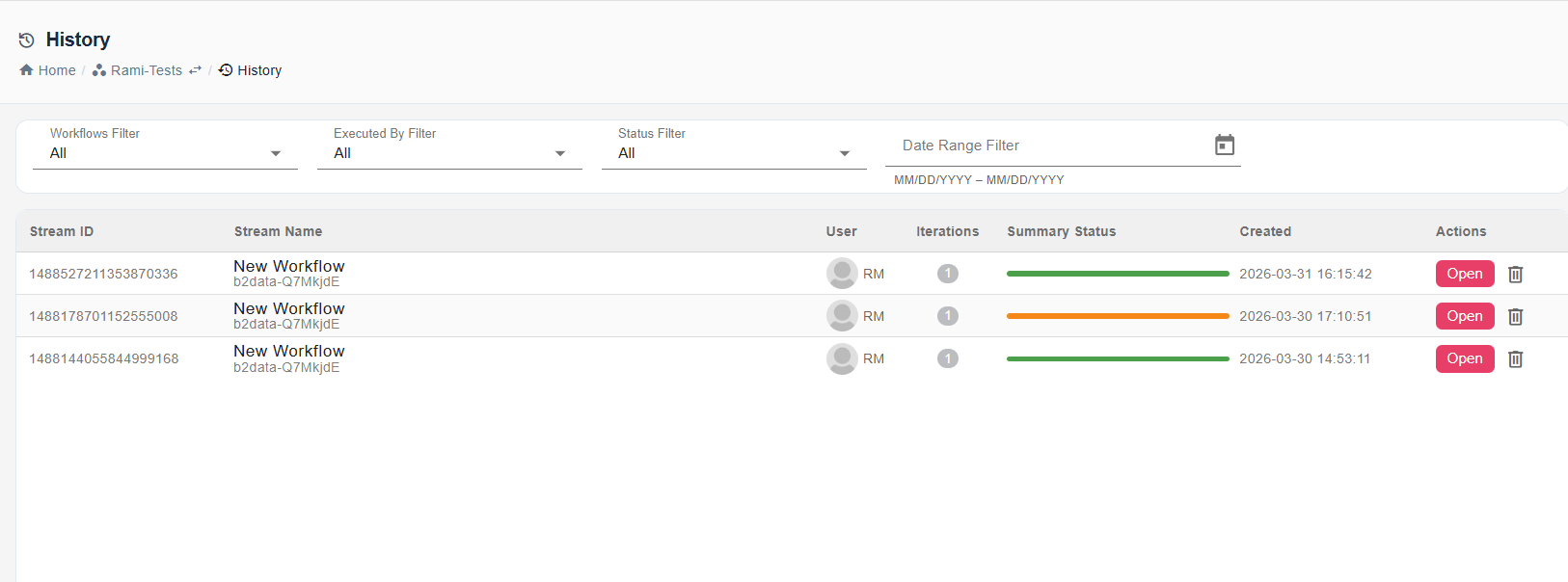Click green status bar of stream 1488527211353870336

[1118, 274]
